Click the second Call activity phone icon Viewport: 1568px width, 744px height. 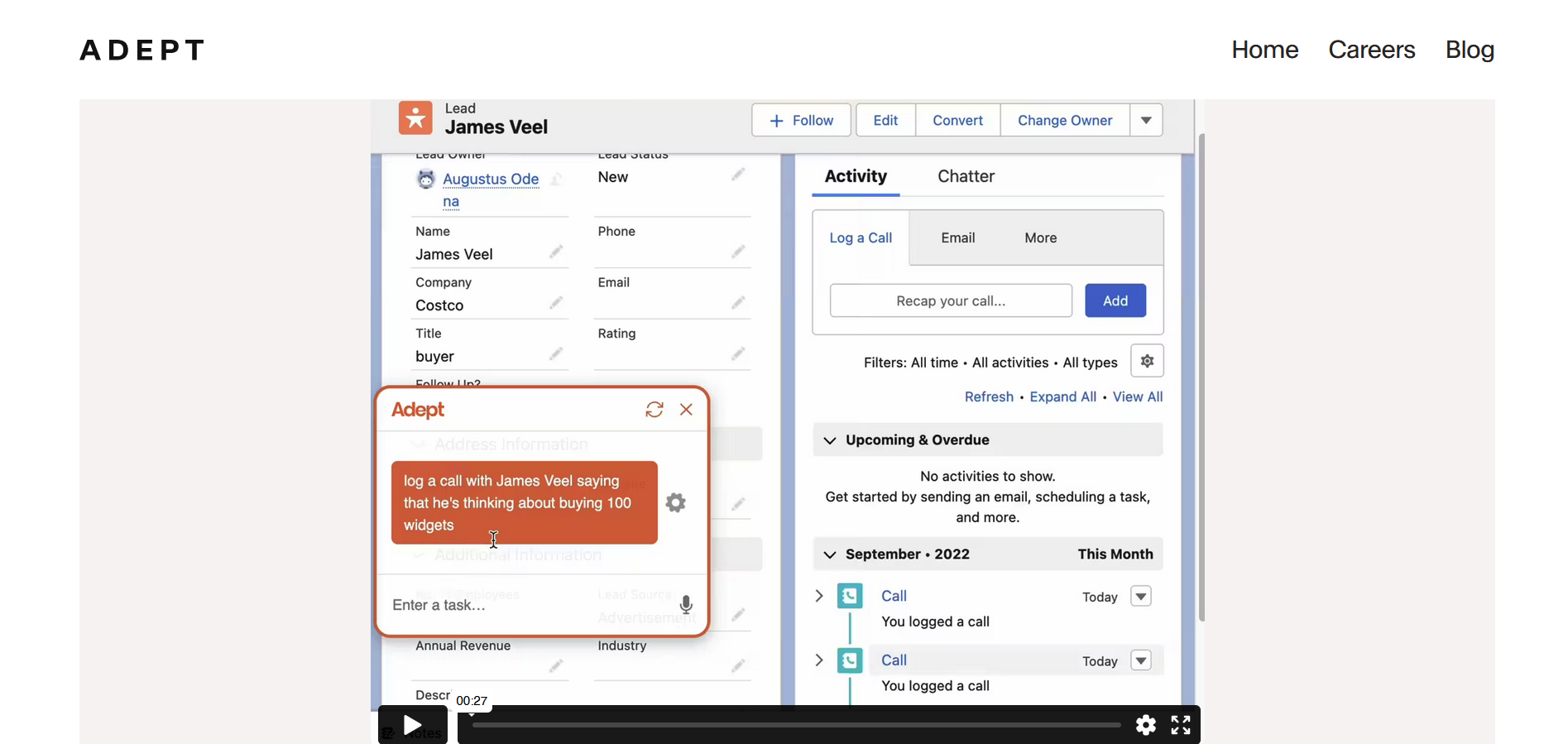[x=850, y=660]
